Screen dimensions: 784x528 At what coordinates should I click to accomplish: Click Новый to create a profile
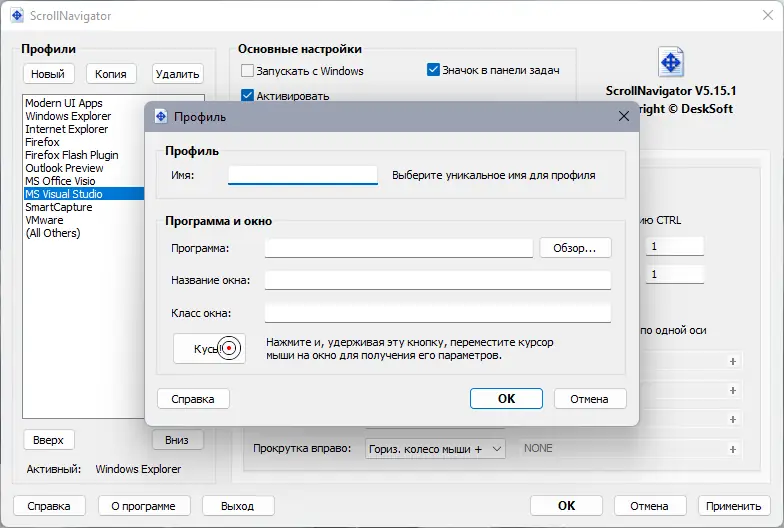point(48,74)
